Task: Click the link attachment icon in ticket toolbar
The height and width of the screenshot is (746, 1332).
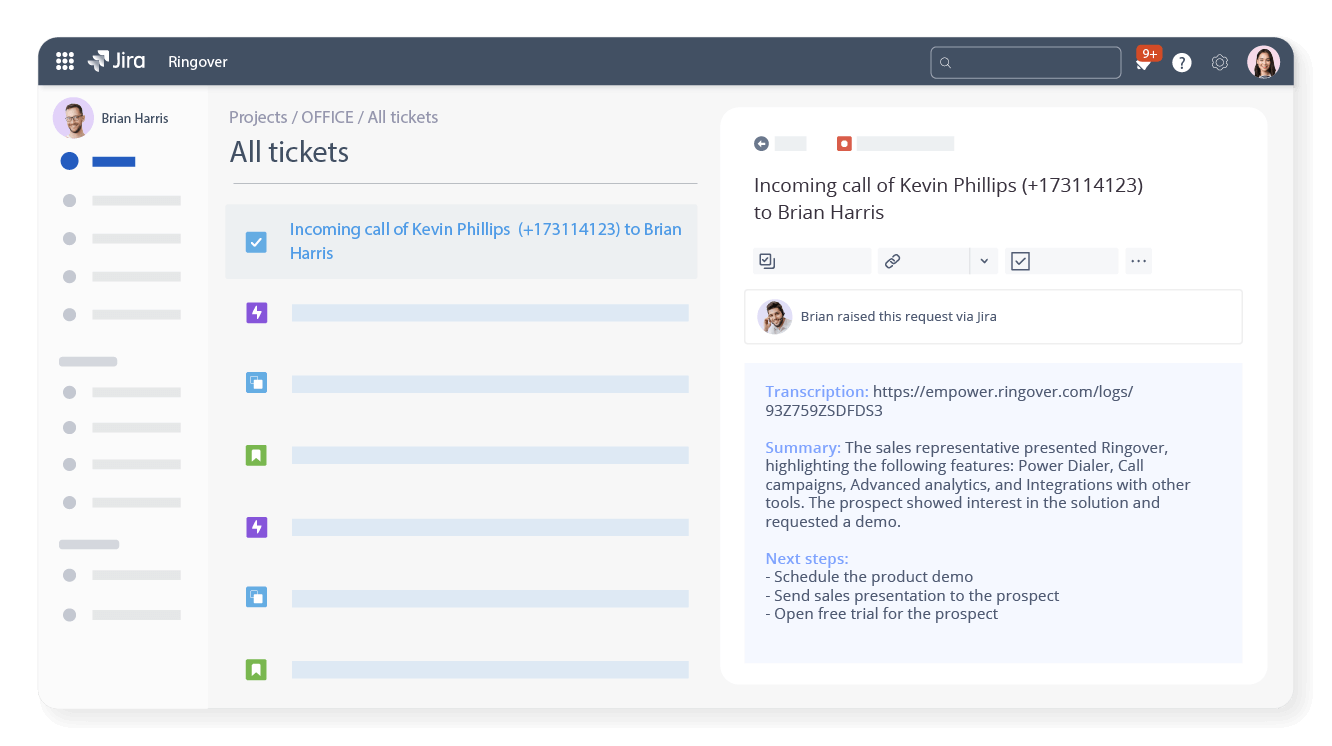Action: tap(892, 260)
